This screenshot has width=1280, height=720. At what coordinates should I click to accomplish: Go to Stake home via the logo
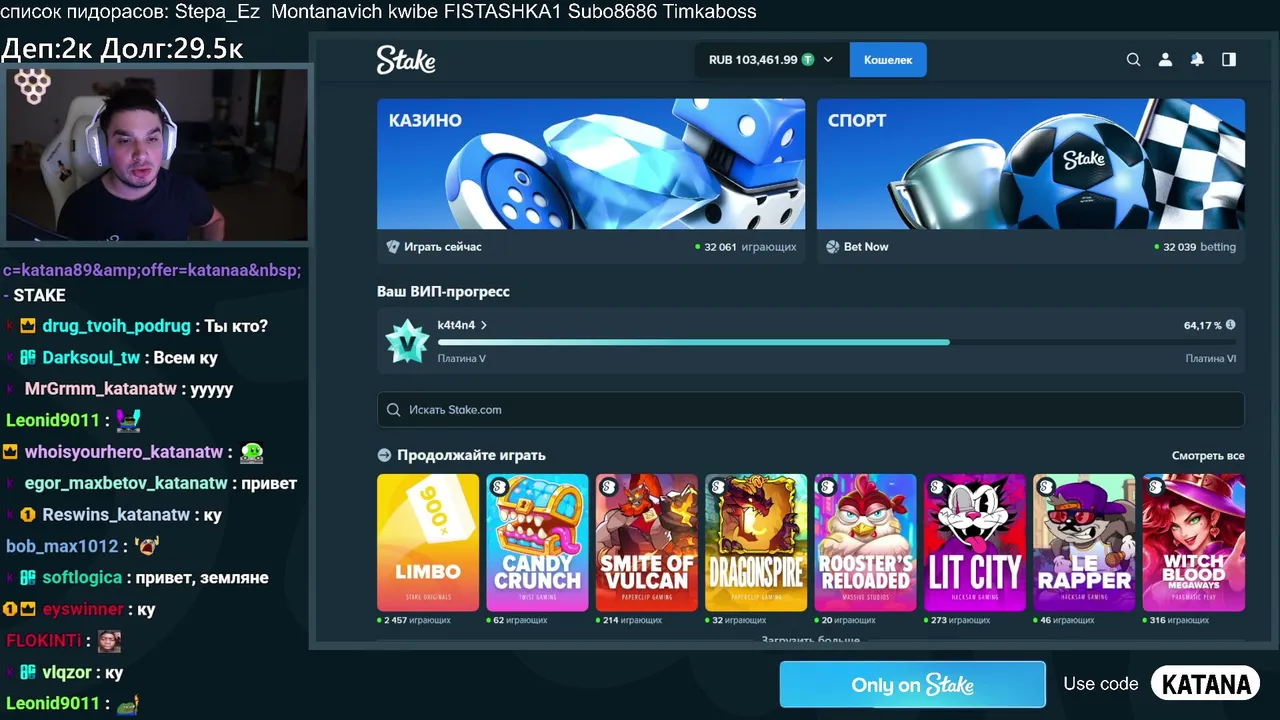coord(406,60)
